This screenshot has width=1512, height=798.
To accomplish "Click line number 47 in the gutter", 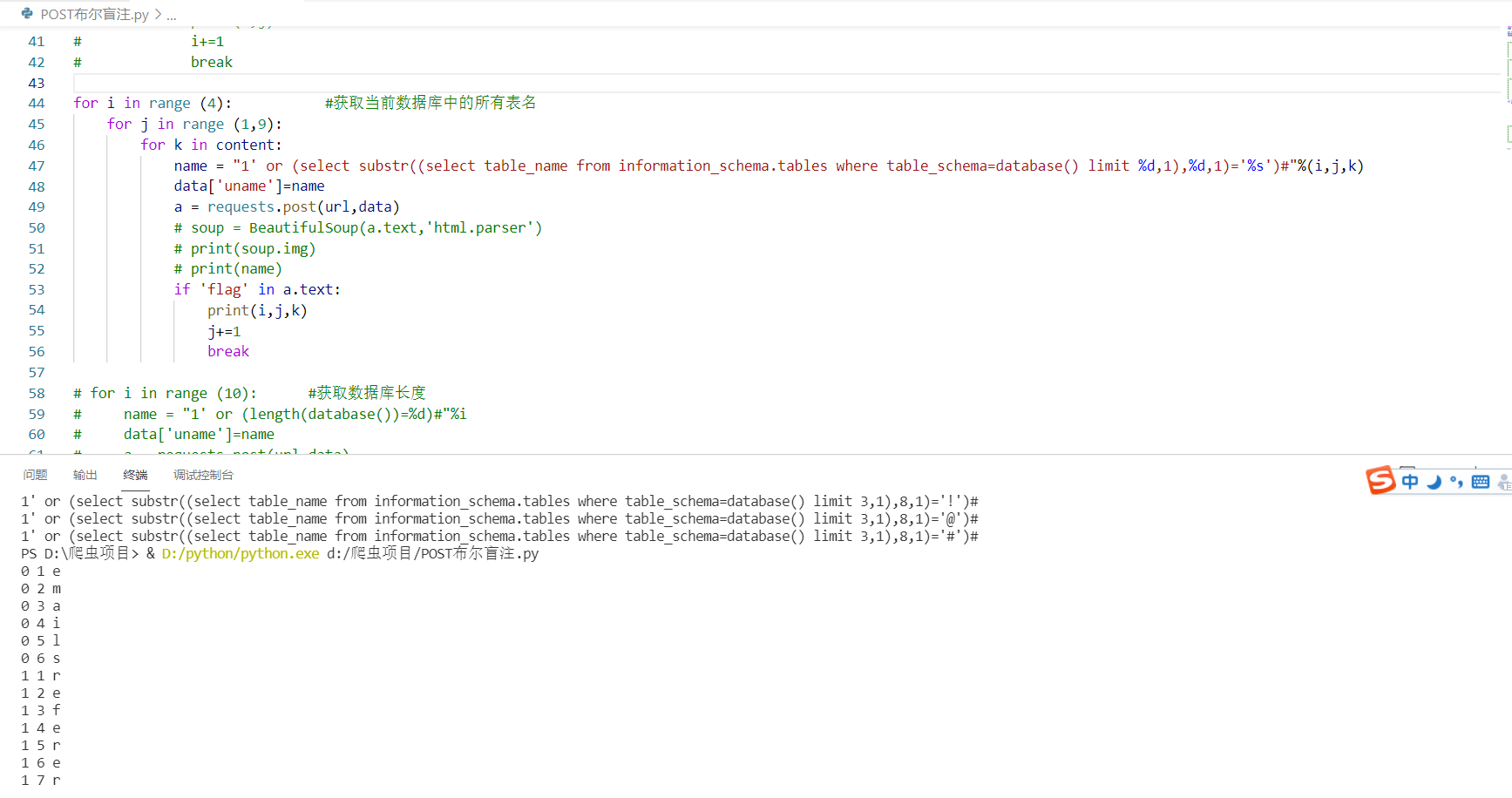I will click(x=37, y=166).
